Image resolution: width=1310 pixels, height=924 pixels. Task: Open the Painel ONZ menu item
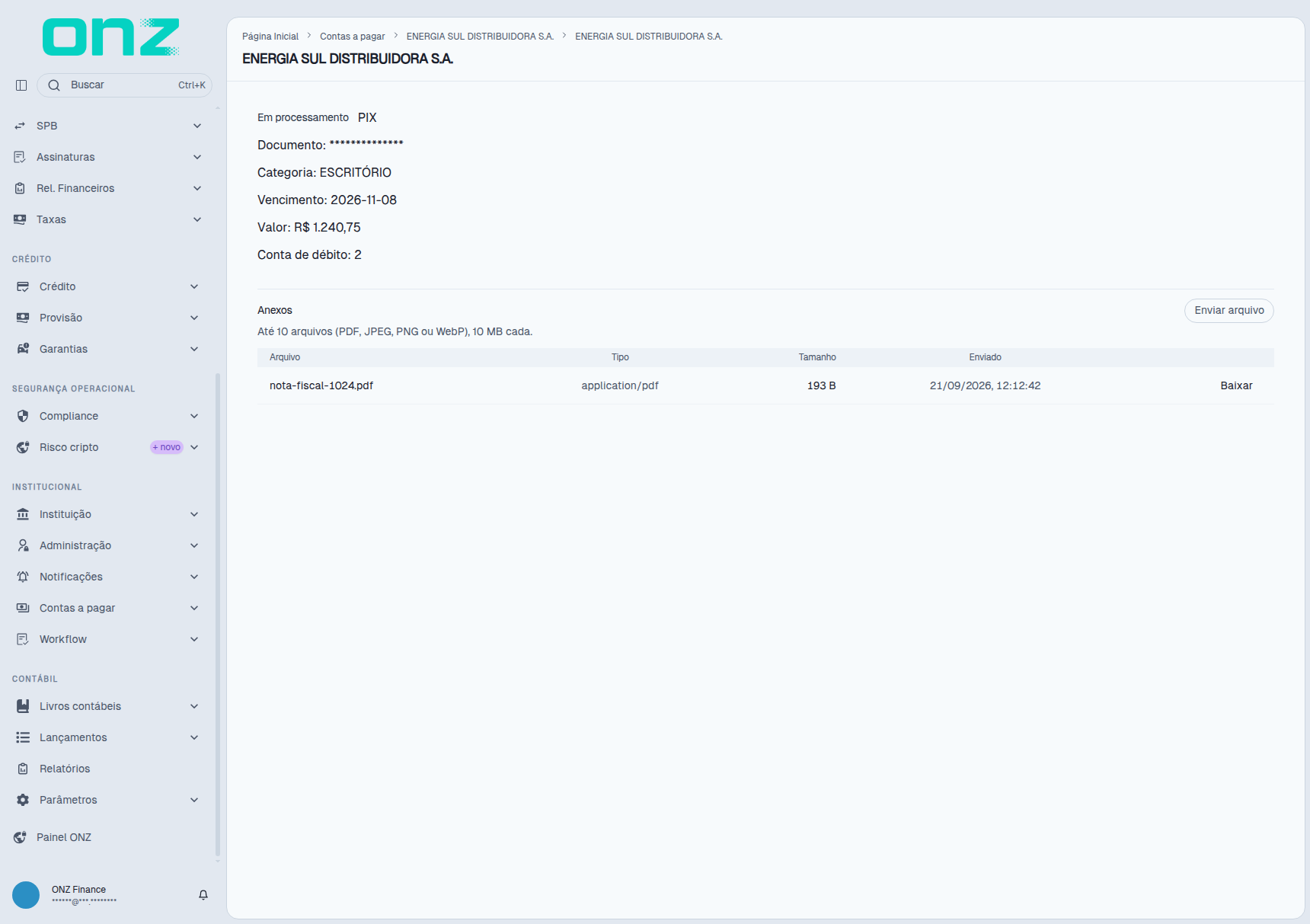[x=107, y=837]
